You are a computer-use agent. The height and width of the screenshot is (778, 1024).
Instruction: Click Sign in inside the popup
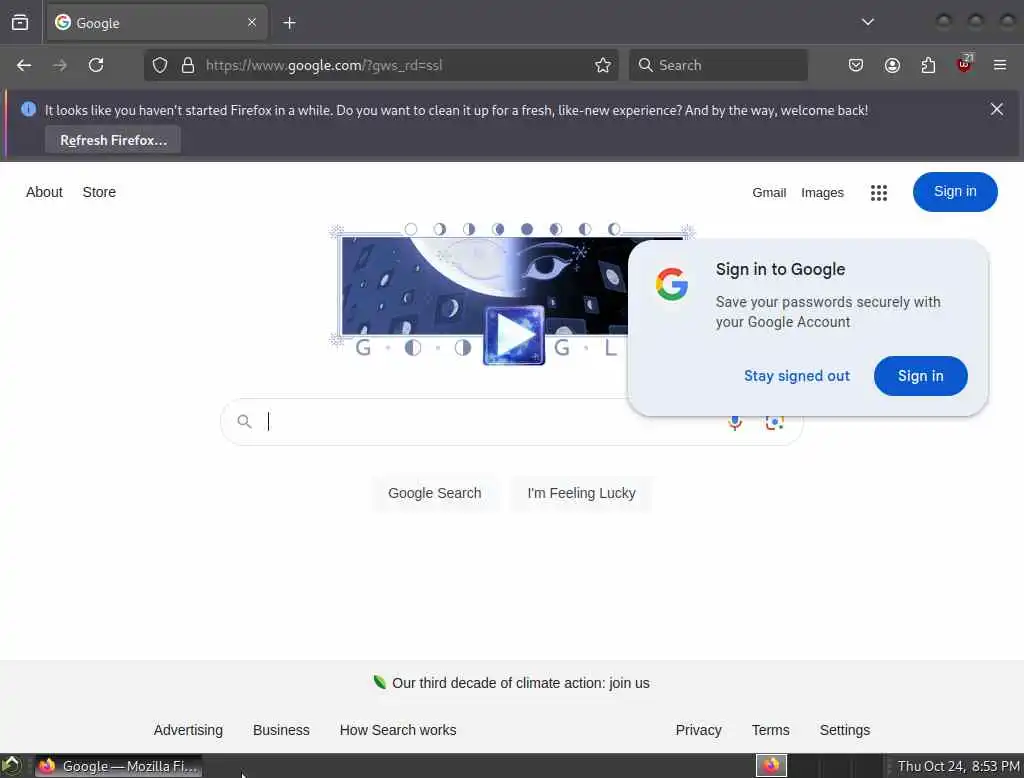[x=920, y=376]
